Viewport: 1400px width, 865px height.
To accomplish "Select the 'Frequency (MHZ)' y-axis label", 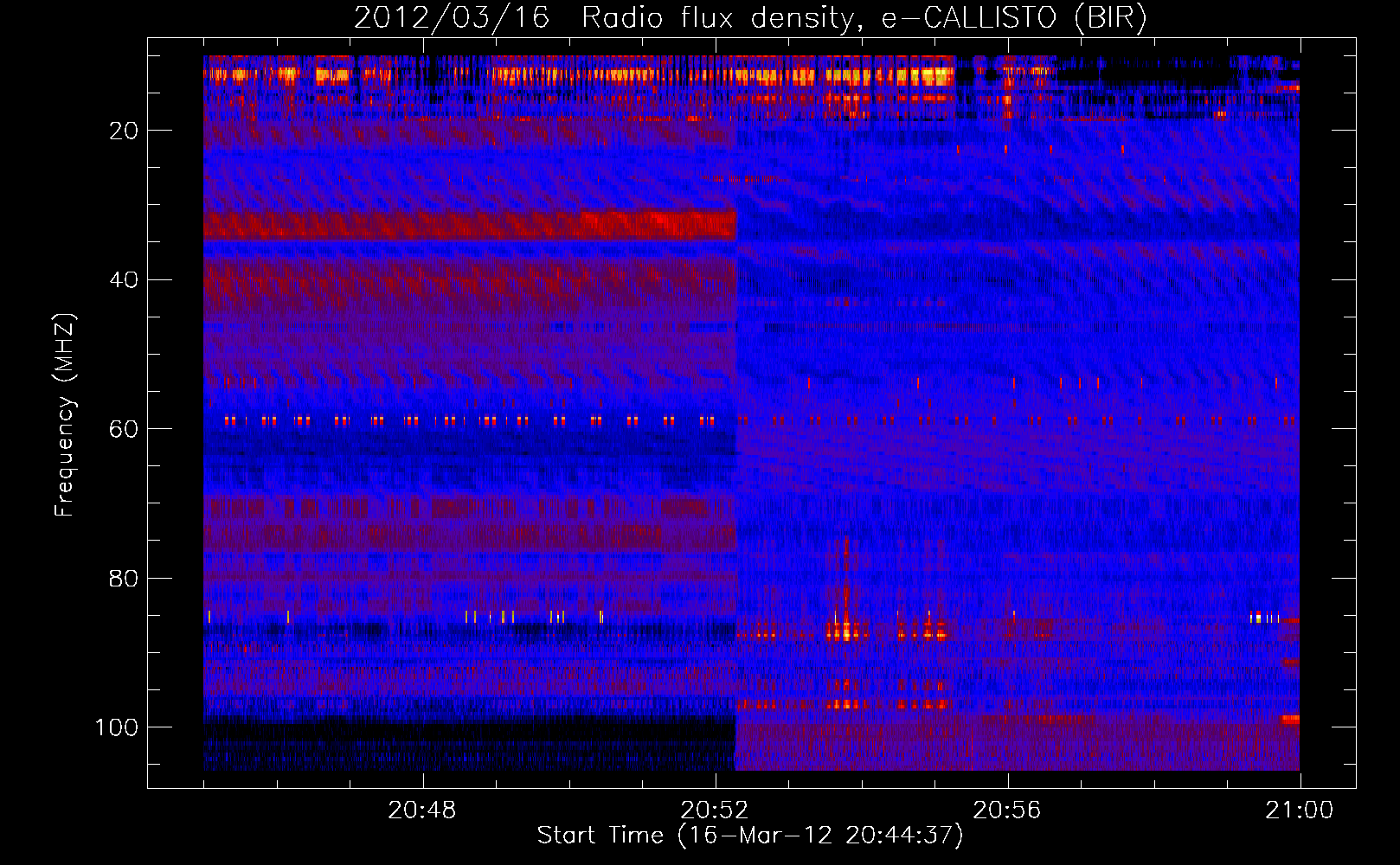I will pyautogui.click(x=65, y=414).
